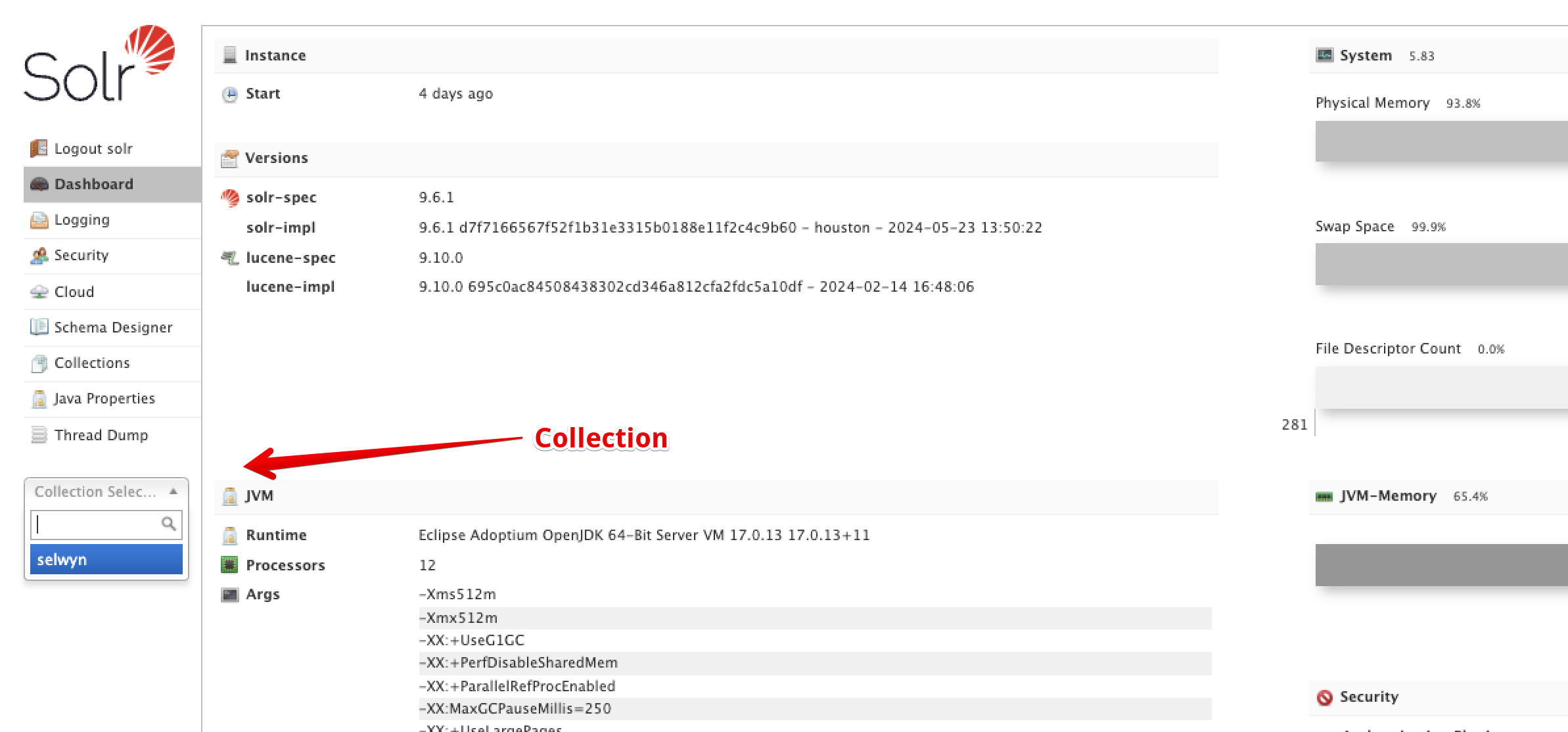Click the lucene-spec value 9.10.0
The height and width of the screenshot is (732, 1568).
[x=441, y=258]
